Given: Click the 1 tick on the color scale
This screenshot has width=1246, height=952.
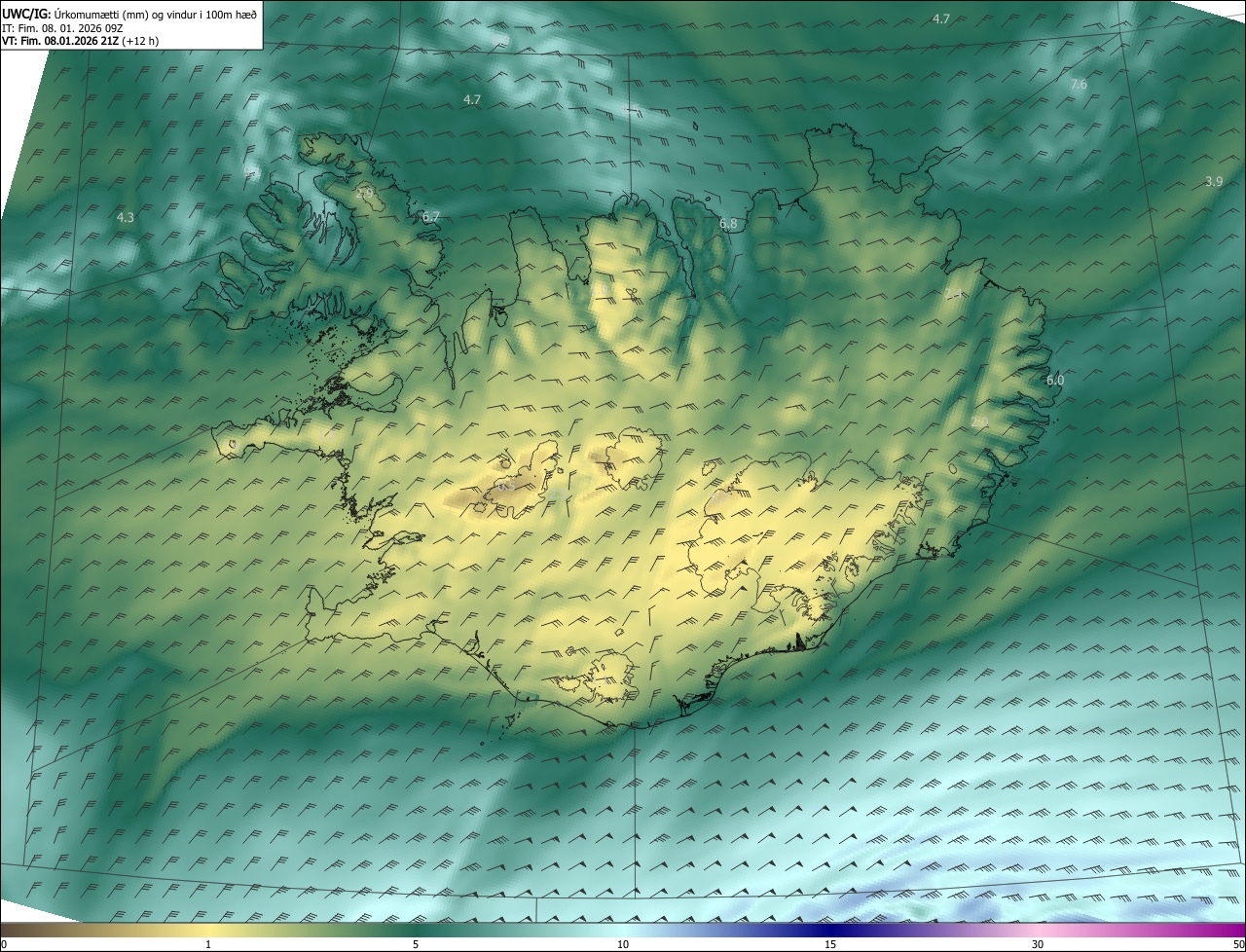Looking at the screenshot, I should pos(208,944).
